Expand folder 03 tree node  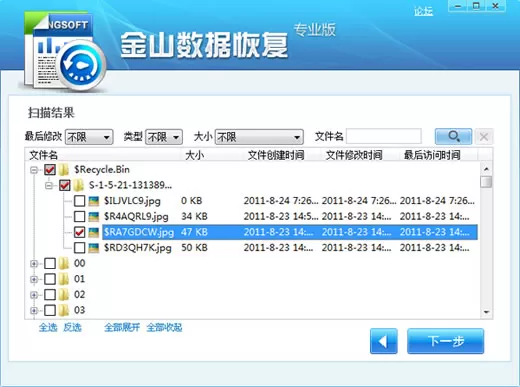pos(34,311)
